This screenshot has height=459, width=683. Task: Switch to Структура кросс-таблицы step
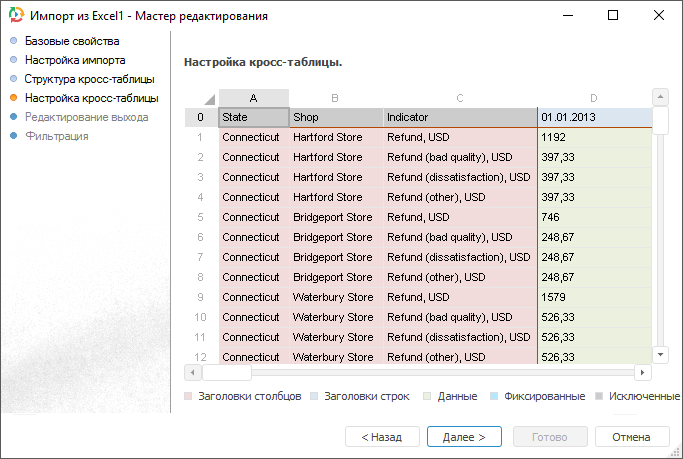tap(89, 79)
